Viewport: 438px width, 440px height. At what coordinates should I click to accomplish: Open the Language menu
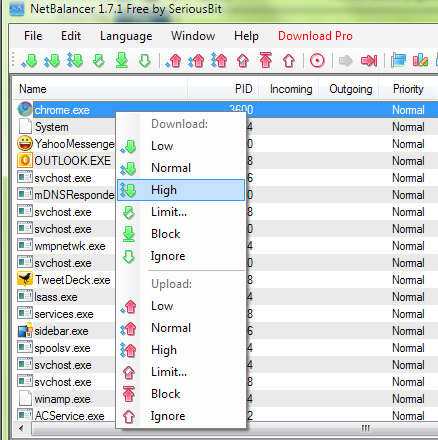pos(126,36)
